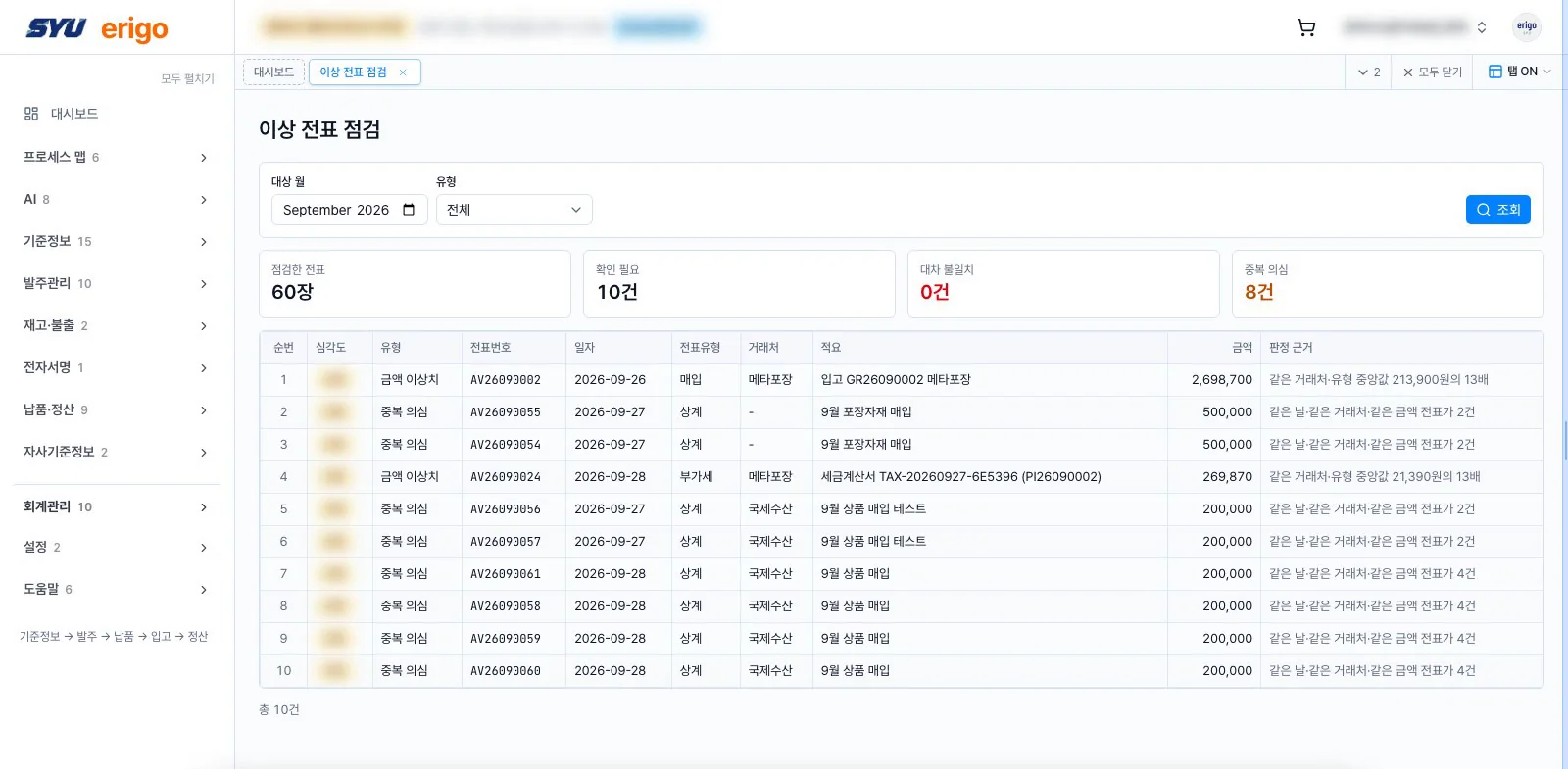Switch to the 대시보드 tab
This screenshot has width=1568, height=769.
click(x=273, y=72)
